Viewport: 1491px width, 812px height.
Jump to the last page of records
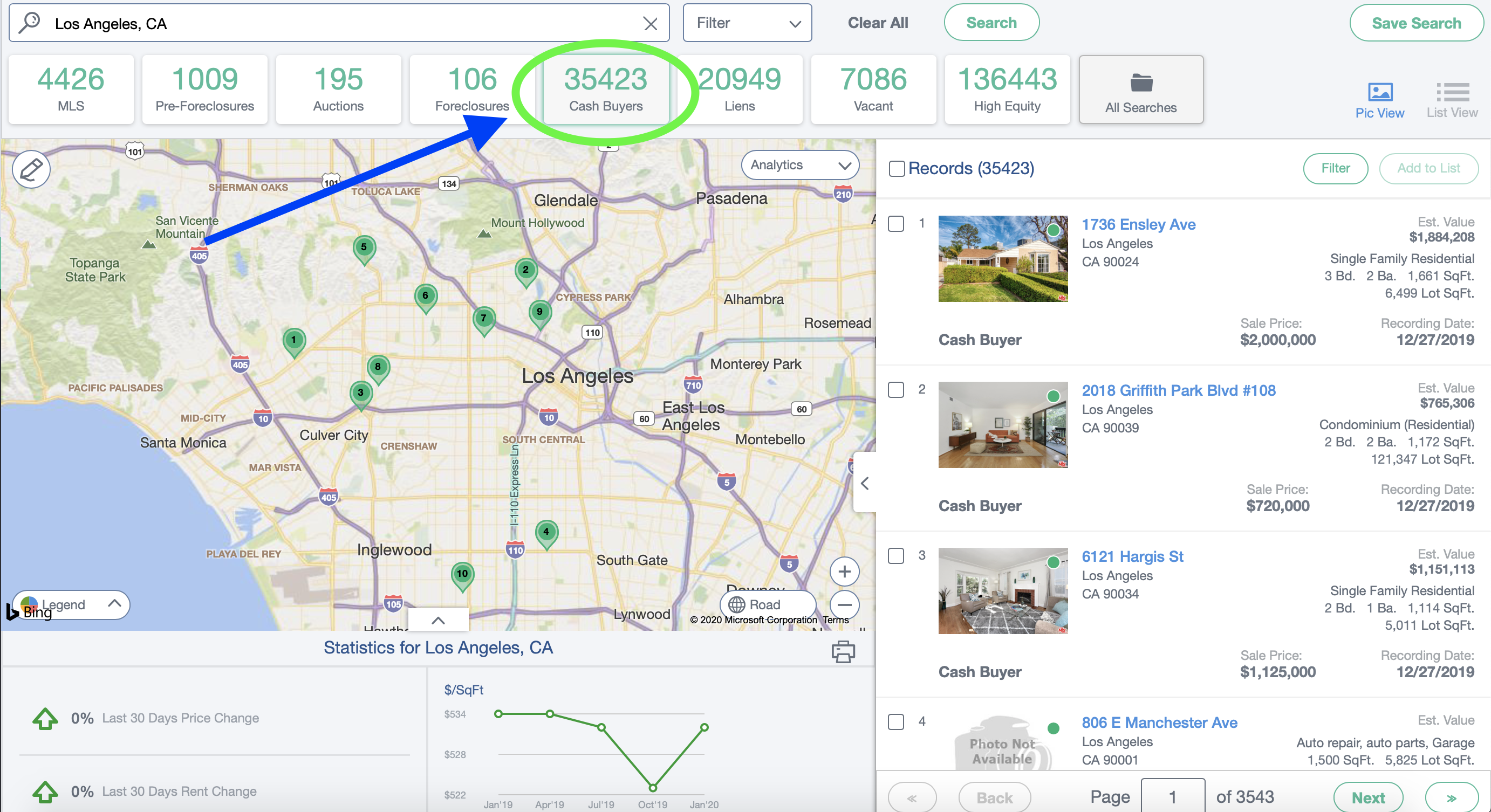(1452, 797)
